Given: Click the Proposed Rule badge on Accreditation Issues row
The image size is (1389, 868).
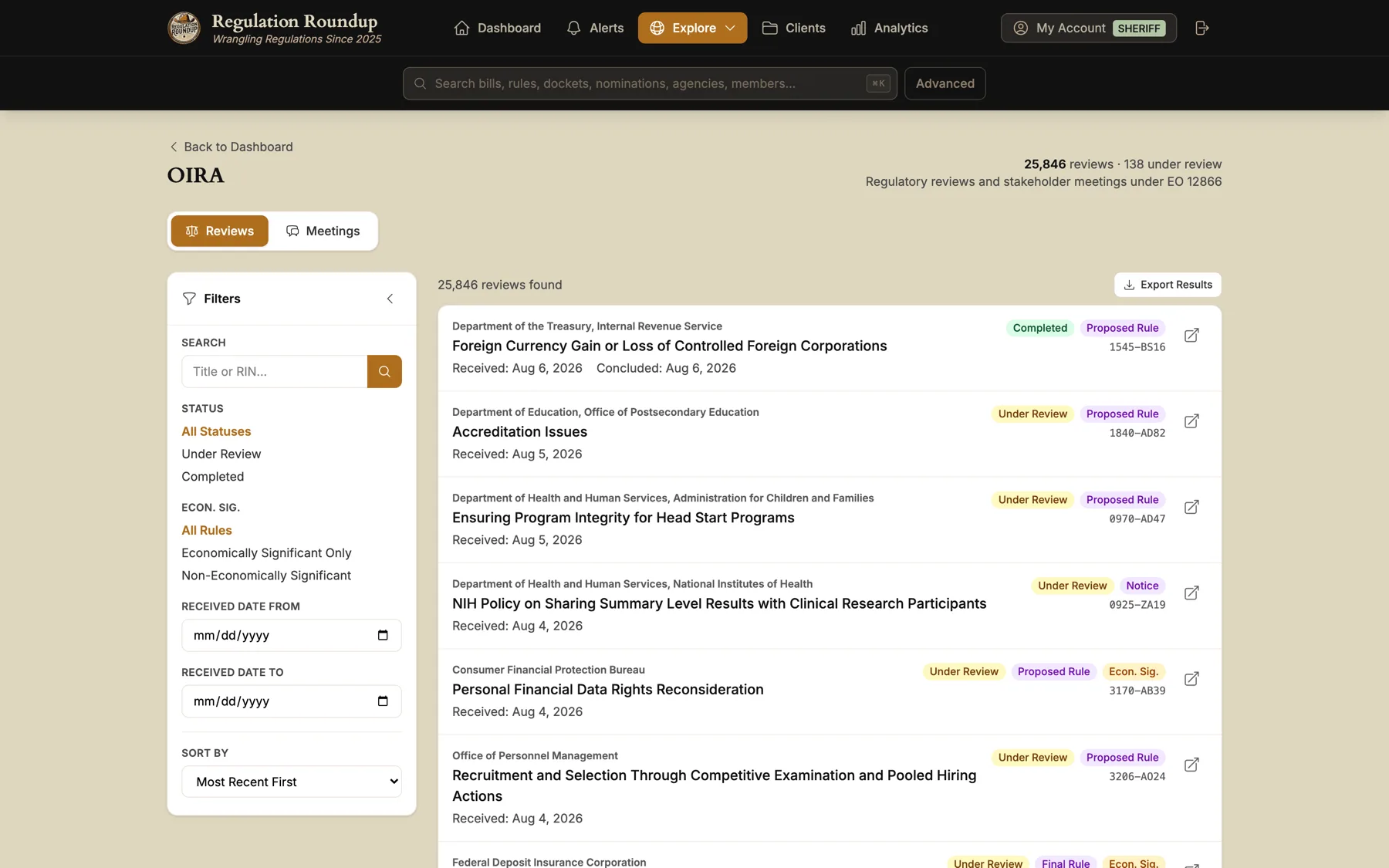Looking at the screenshot, I should 1122,414.
